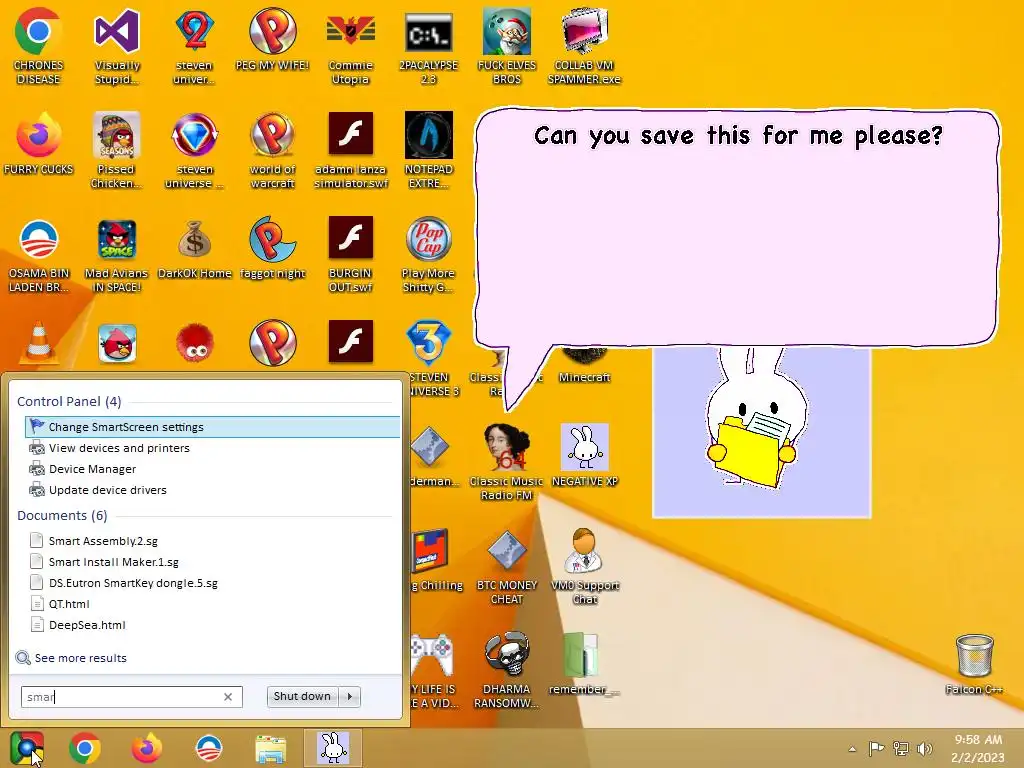
Task: Show hidden tray icons arrow
Action: pyautogui.click(x=852, y=749)
